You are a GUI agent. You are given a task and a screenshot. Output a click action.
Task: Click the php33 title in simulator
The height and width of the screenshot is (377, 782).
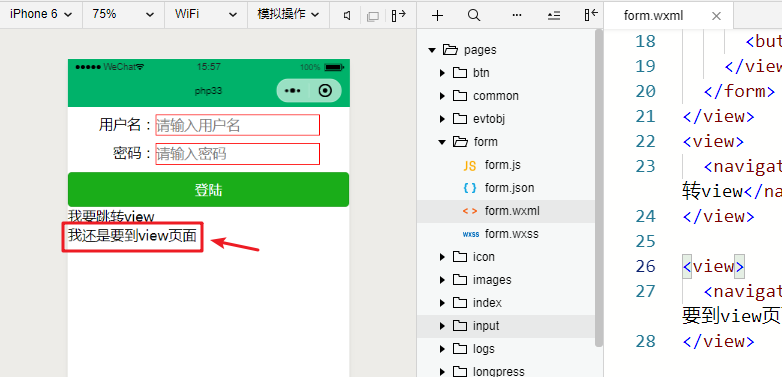(x=208, y=91)
